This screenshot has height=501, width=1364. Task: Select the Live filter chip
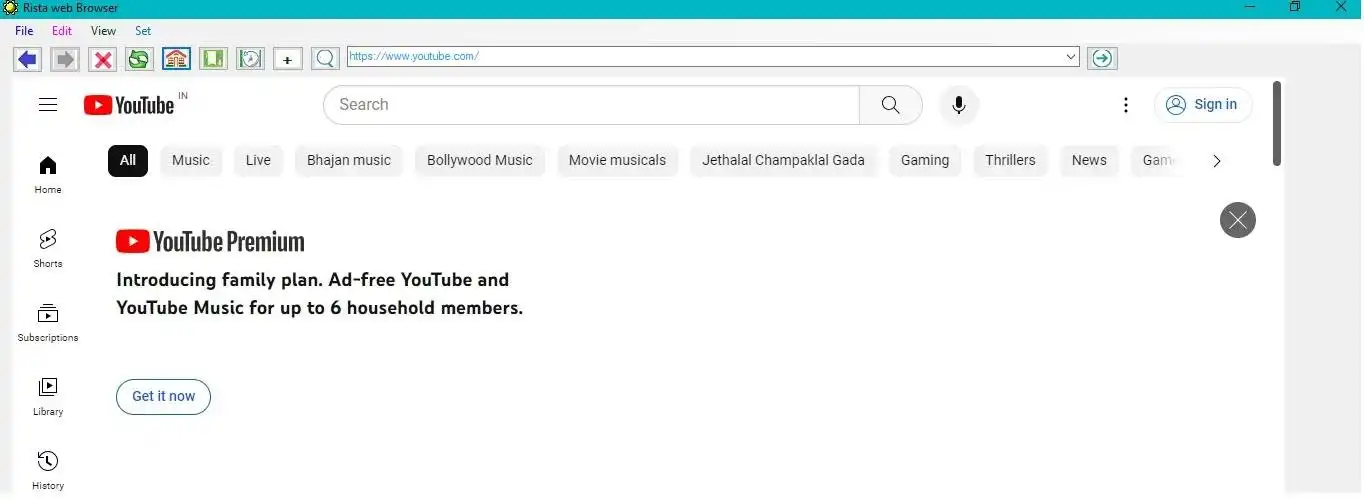[x=258, y=160]
